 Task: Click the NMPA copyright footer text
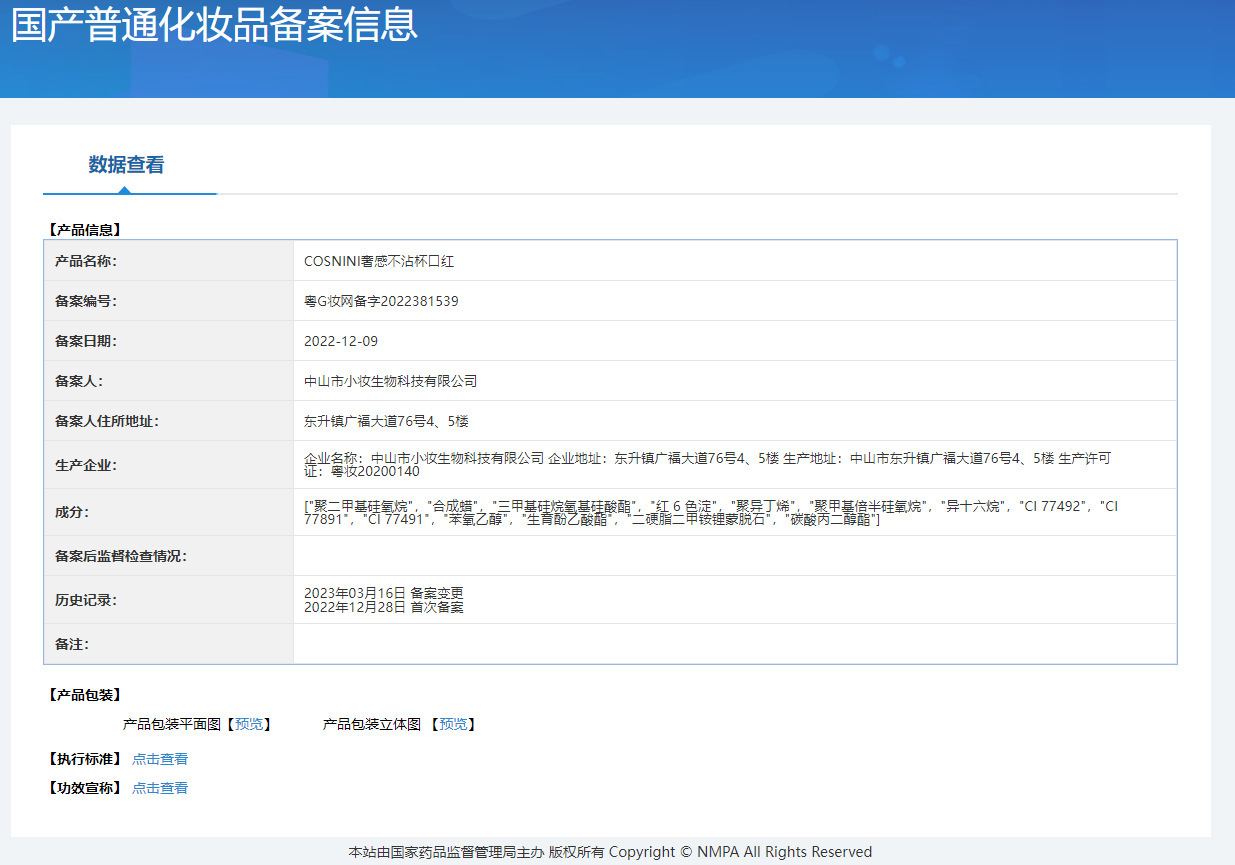[610, 852]
